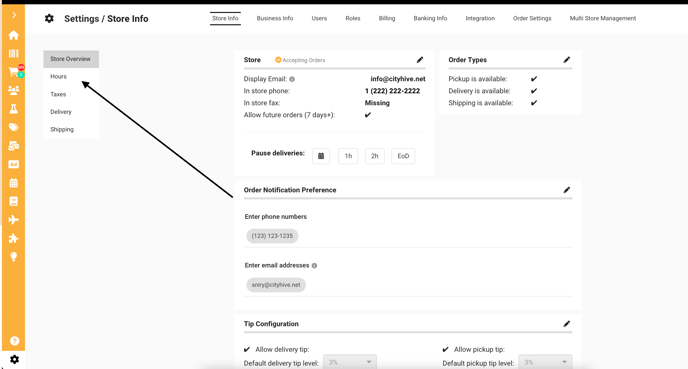This screenshot has width=688, height=369.
Task: Pause deliveries for 2h
Action: pyautogui.click(x=375, y=156)
